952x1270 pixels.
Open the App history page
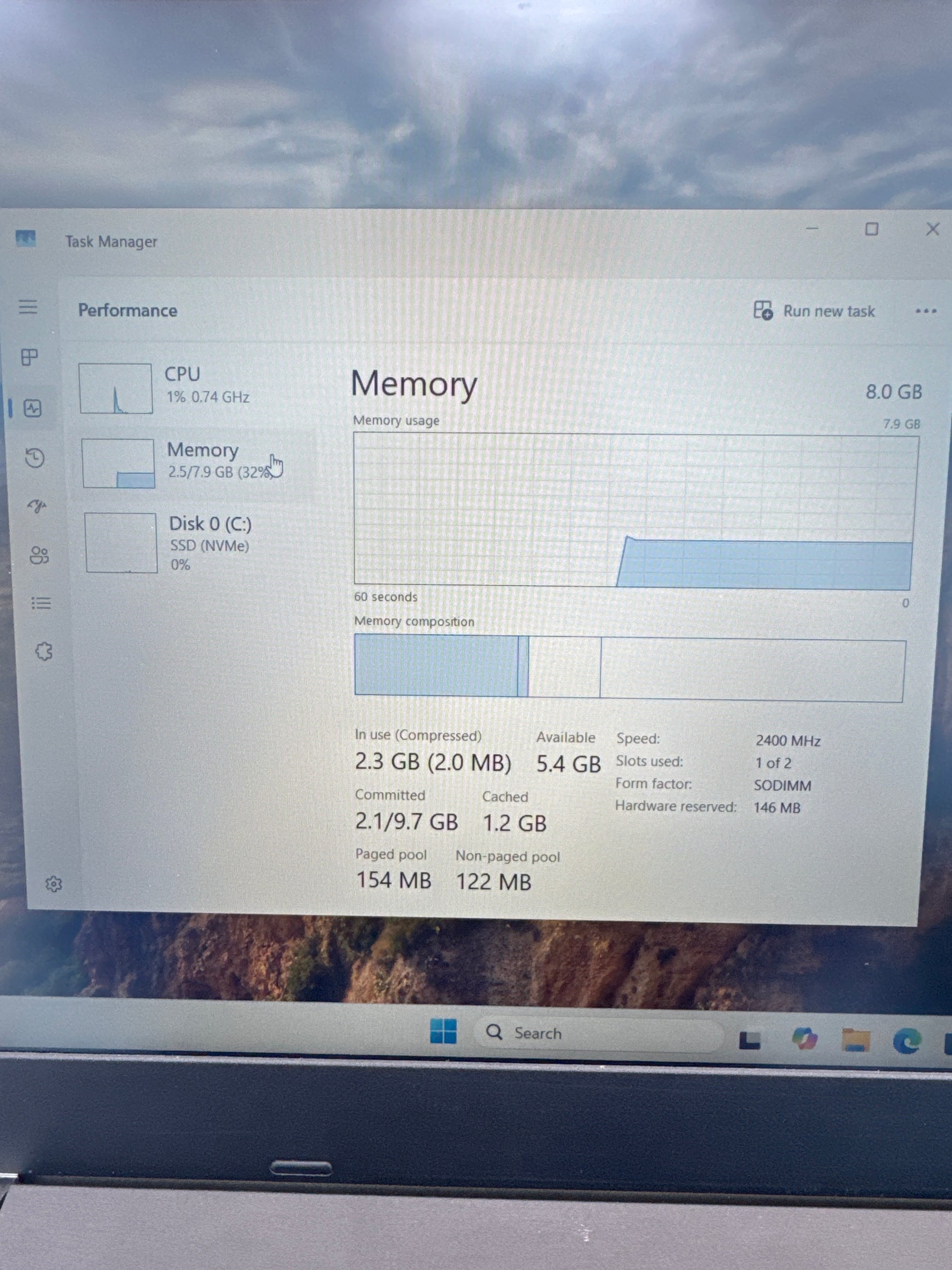(x=35, y=458)
